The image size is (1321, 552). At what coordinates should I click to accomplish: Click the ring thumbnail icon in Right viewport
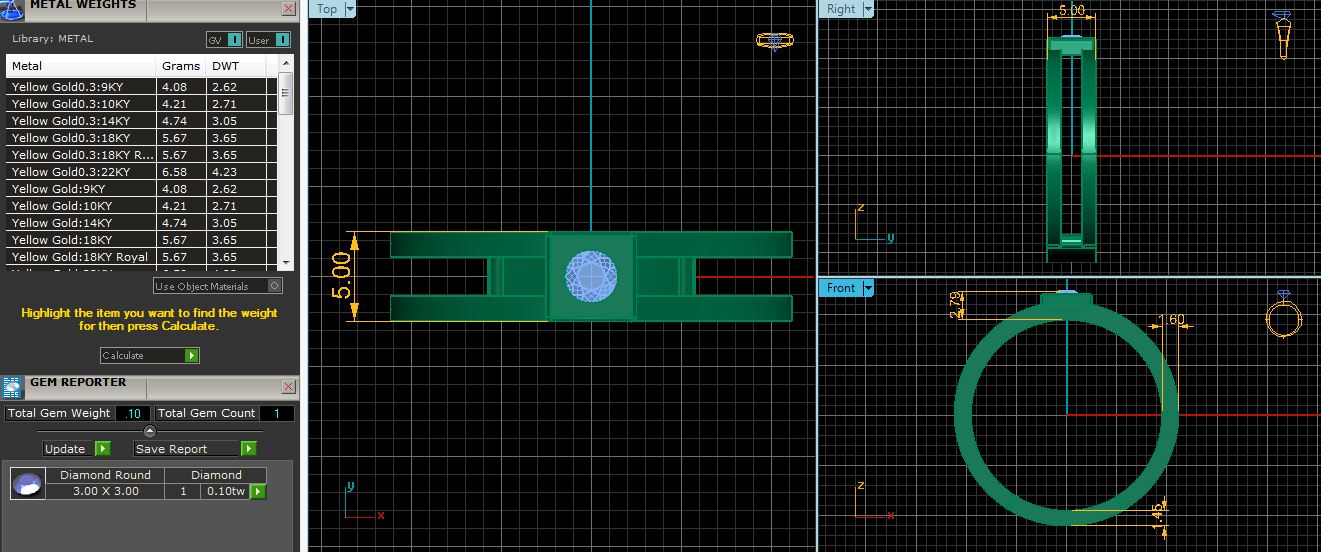1282,34
